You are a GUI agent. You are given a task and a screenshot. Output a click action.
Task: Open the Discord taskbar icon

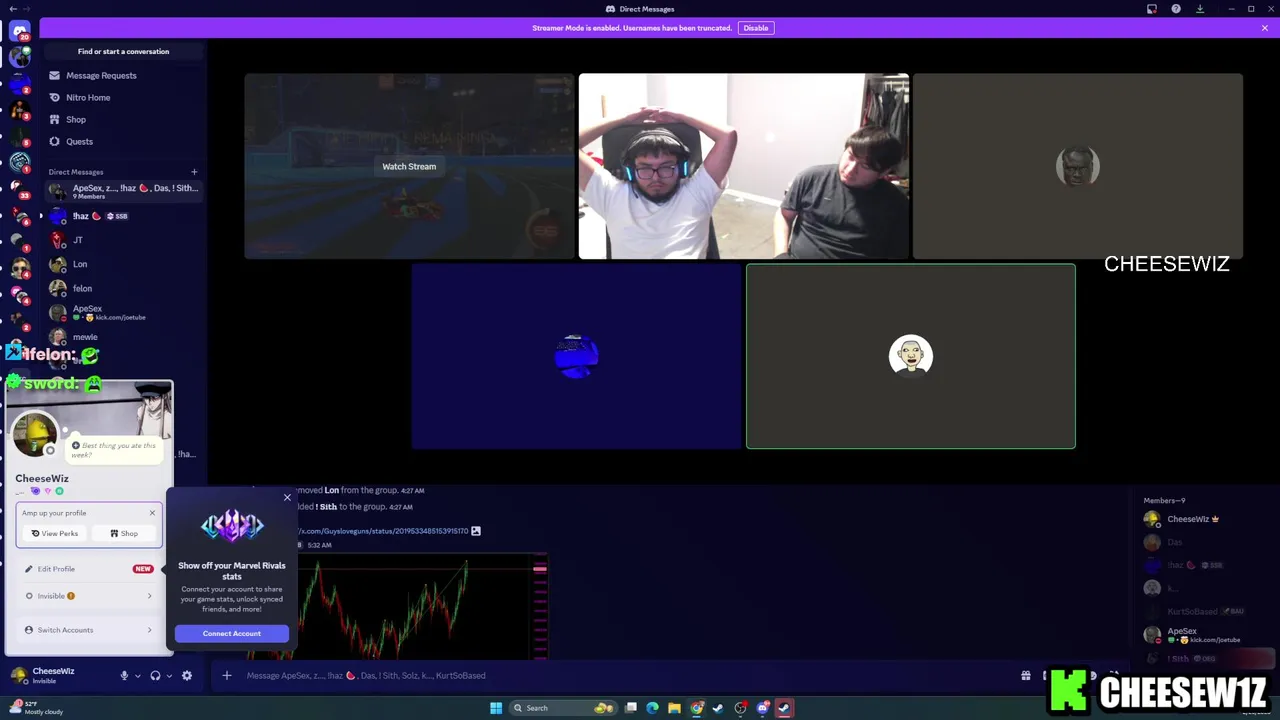point(762,708)
